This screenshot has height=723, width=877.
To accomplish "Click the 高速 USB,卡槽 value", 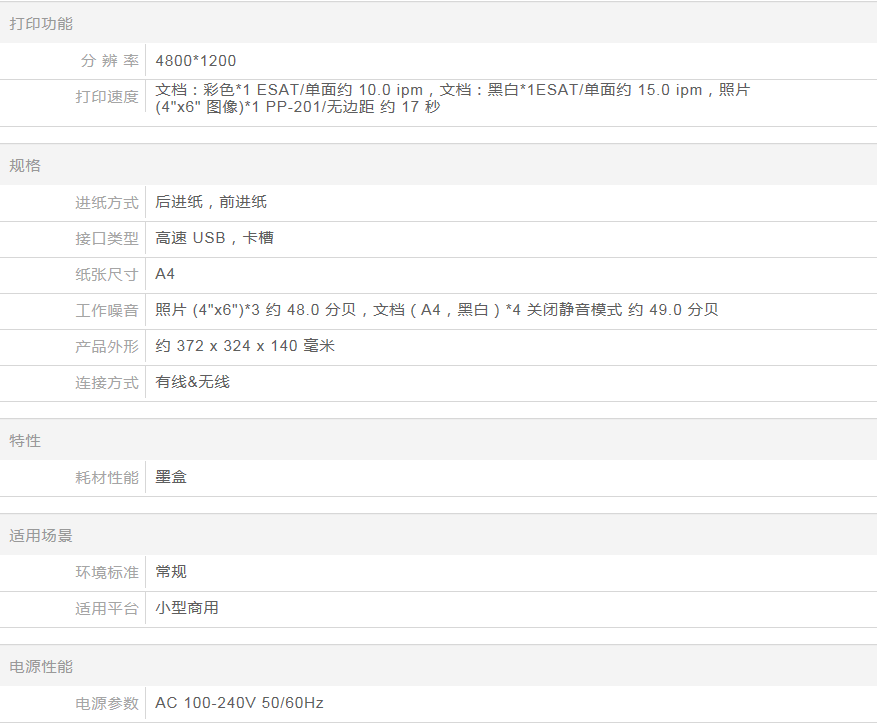I will (214, 238).
